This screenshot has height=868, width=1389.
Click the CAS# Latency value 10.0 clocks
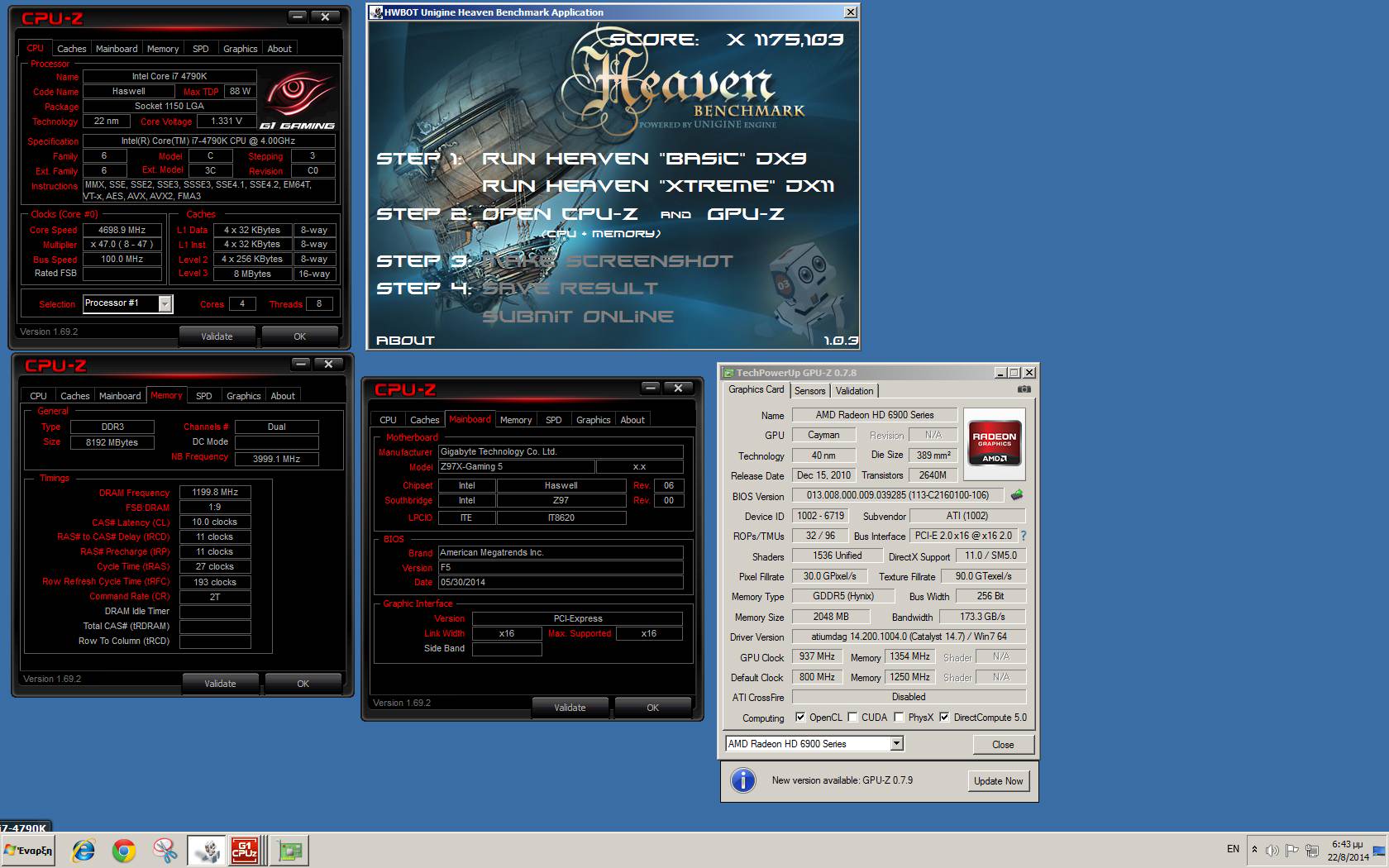[215, 522]
